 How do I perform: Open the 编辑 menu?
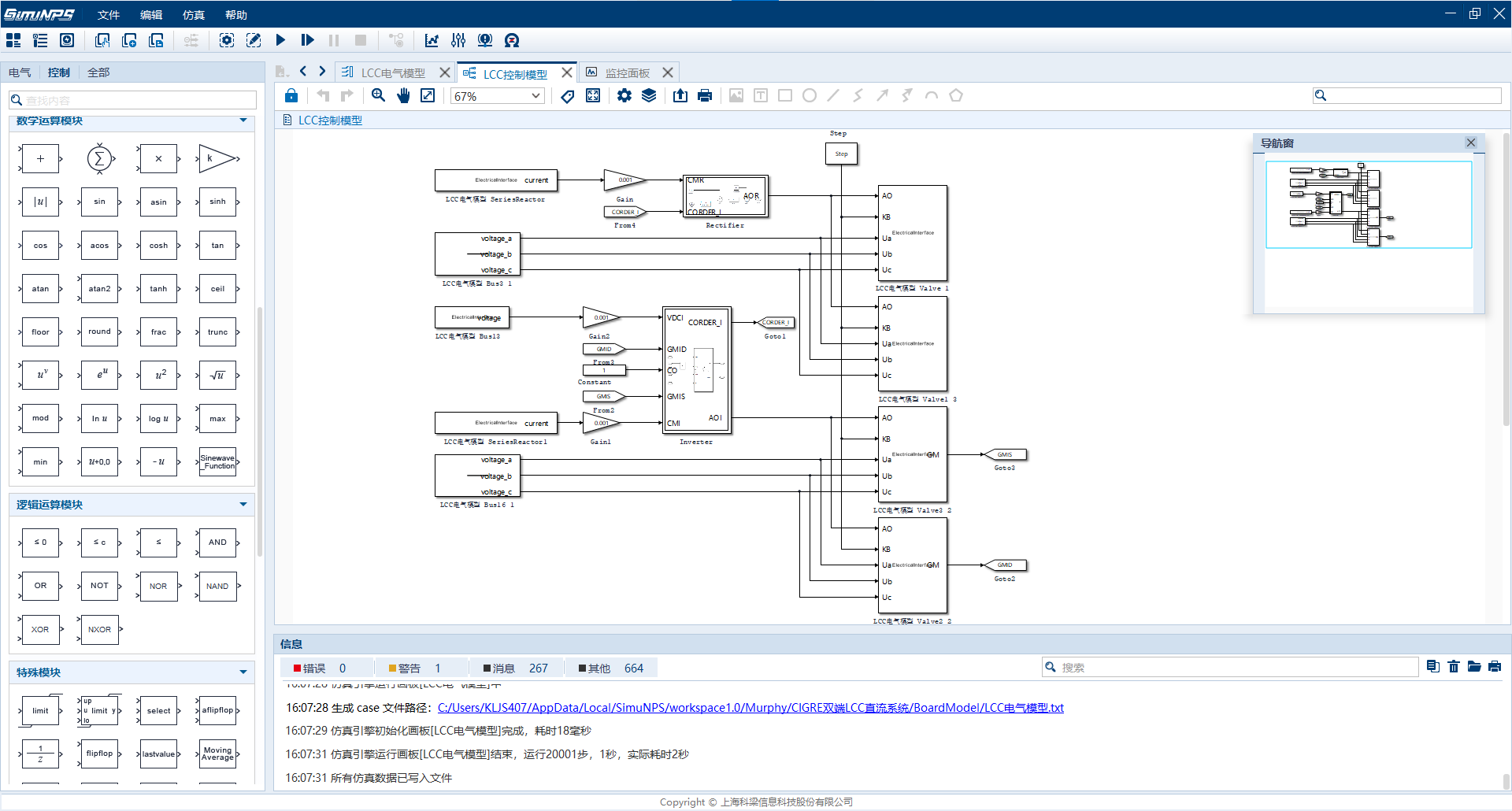coord(151,15)
